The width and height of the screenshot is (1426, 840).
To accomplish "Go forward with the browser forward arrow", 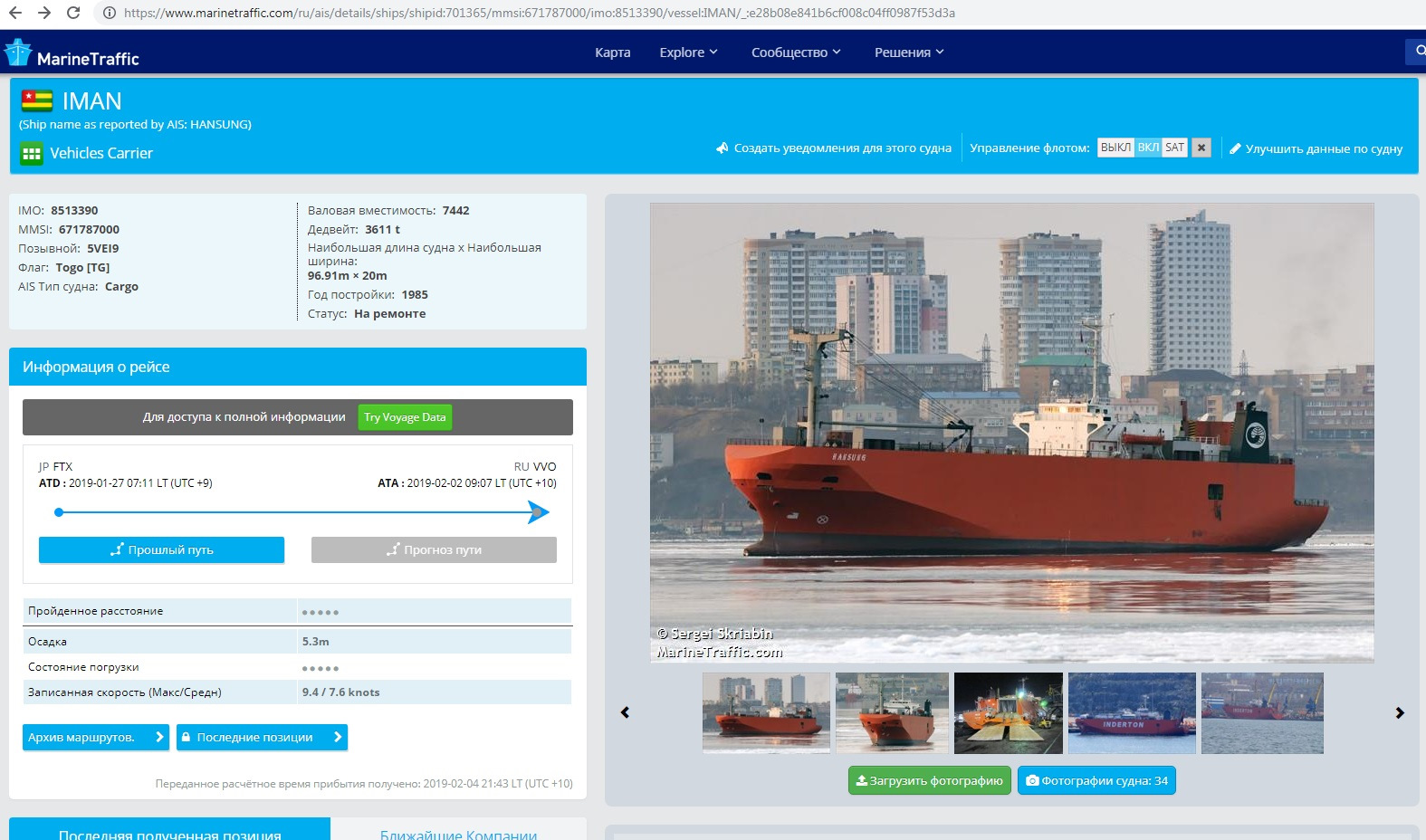I will (x=44, y=13).
